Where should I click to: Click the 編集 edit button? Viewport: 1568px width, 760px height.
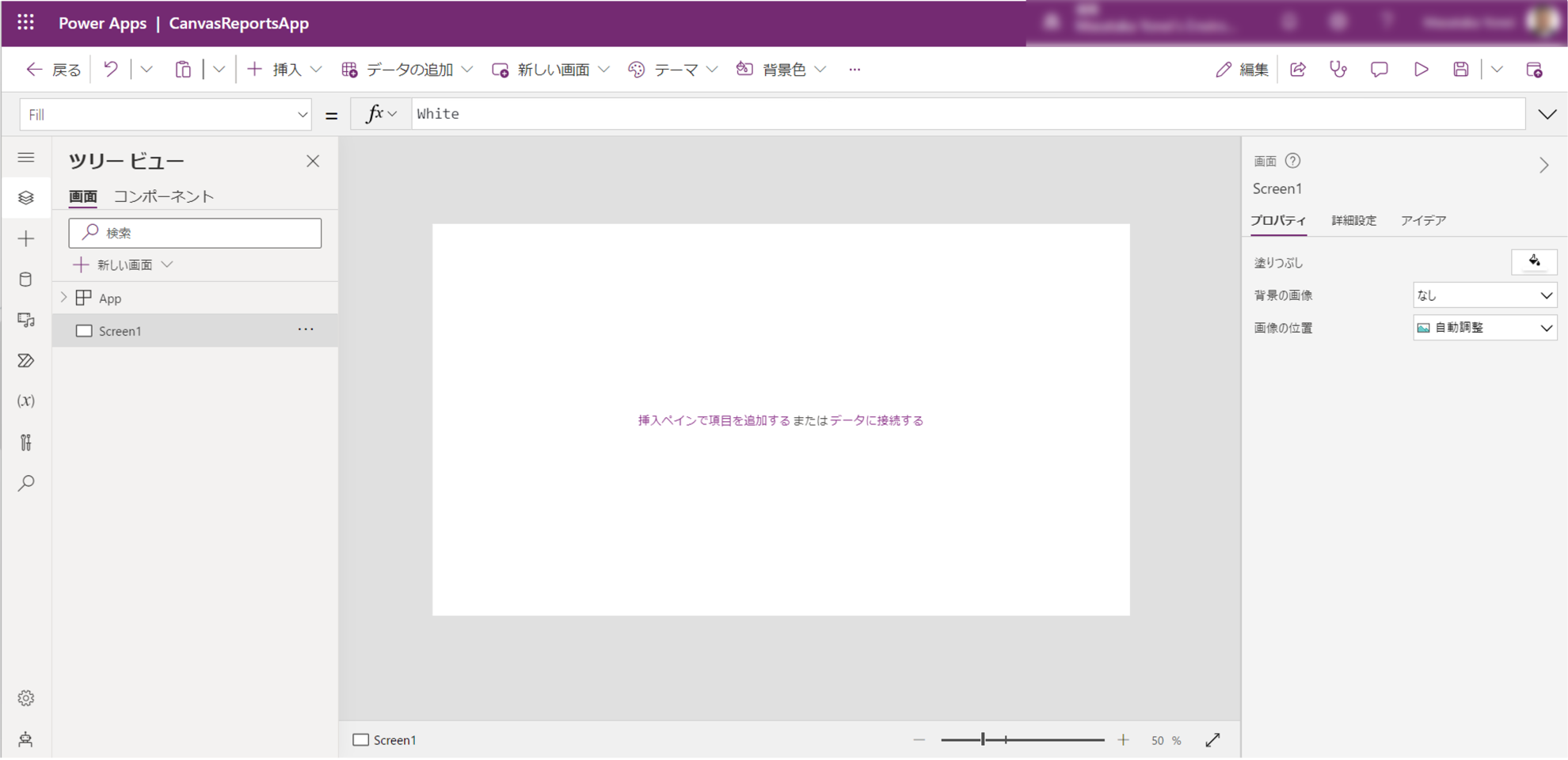(x=1242, y=70)
